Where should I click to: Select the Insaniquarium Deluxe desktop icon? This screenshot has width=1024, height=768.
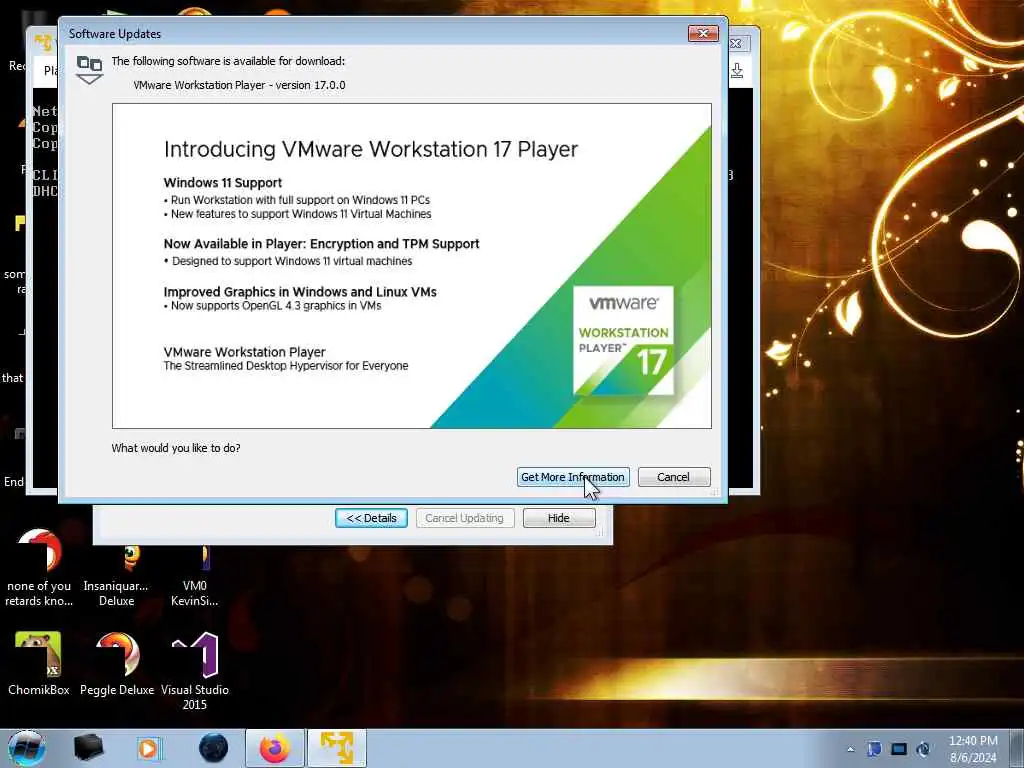(x=116, y=577)
